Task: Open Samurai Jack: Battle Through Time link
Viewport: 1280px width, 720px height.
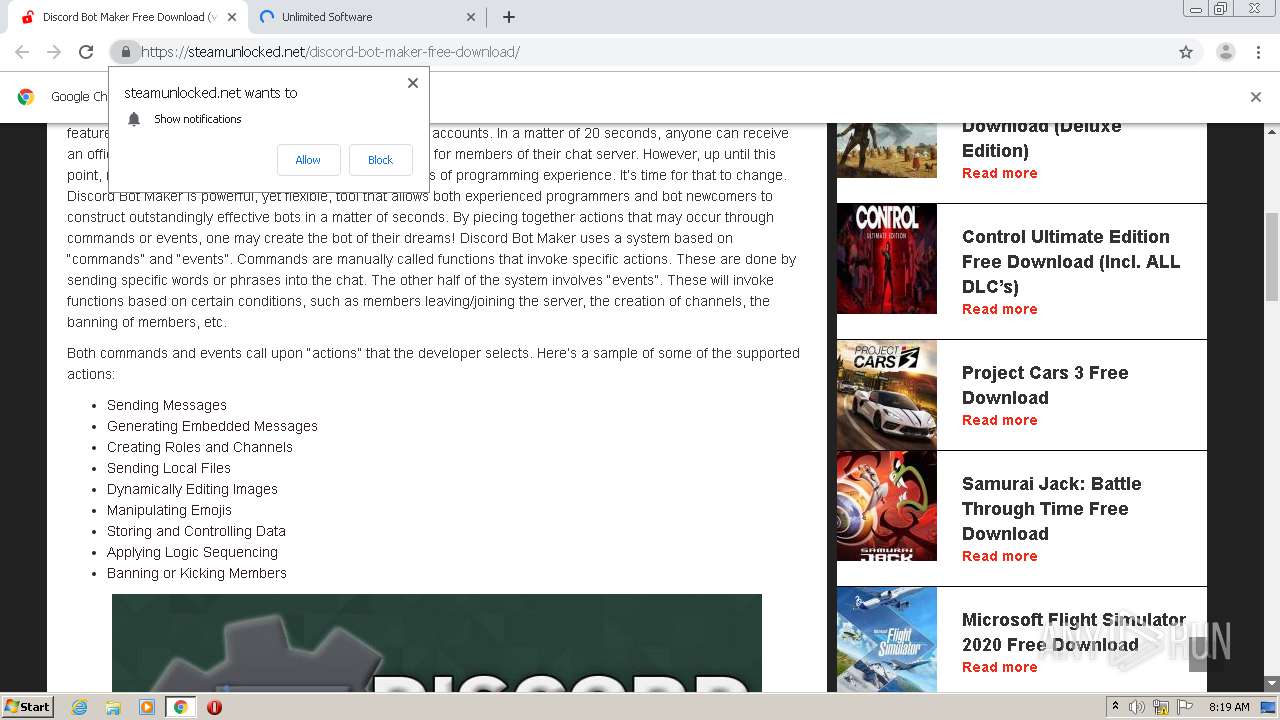Action: 1051,509
